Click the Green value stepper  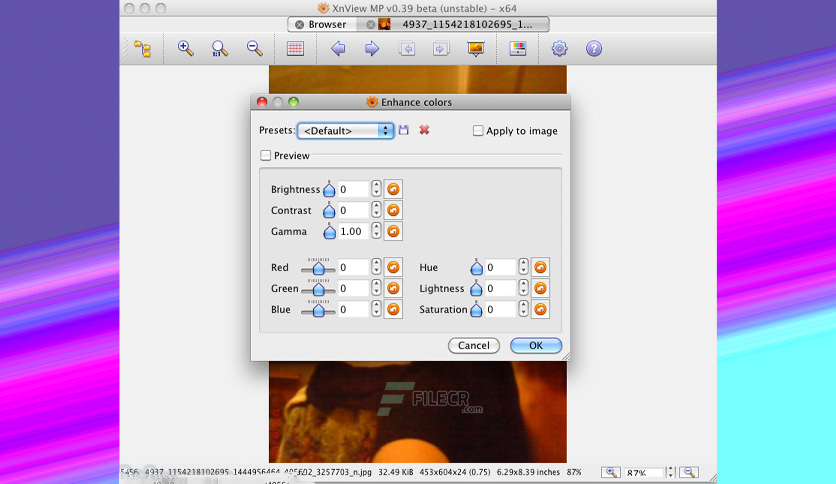376,288
